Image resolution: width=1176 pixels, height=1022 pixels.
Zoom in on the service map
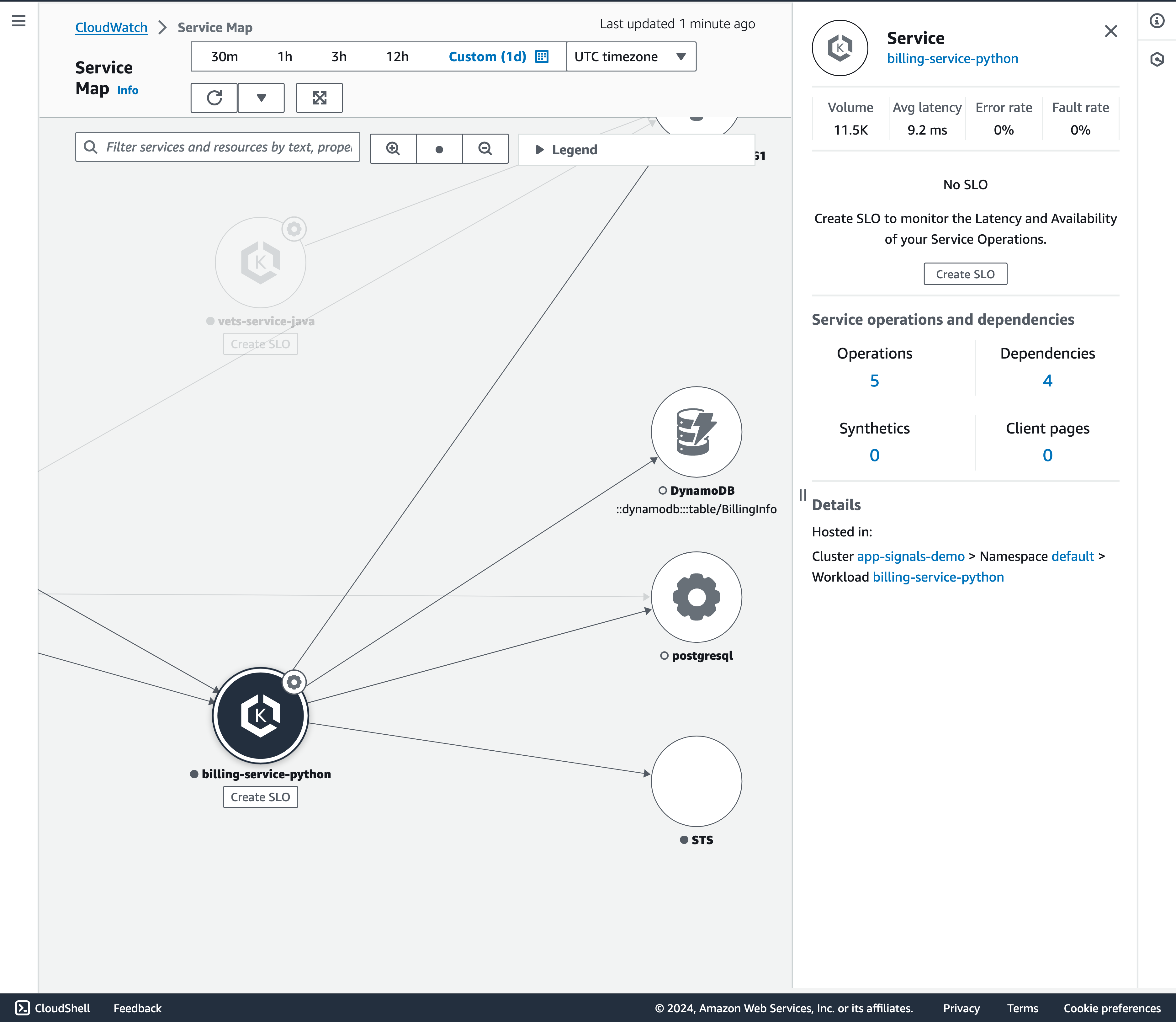click(393, 149)
